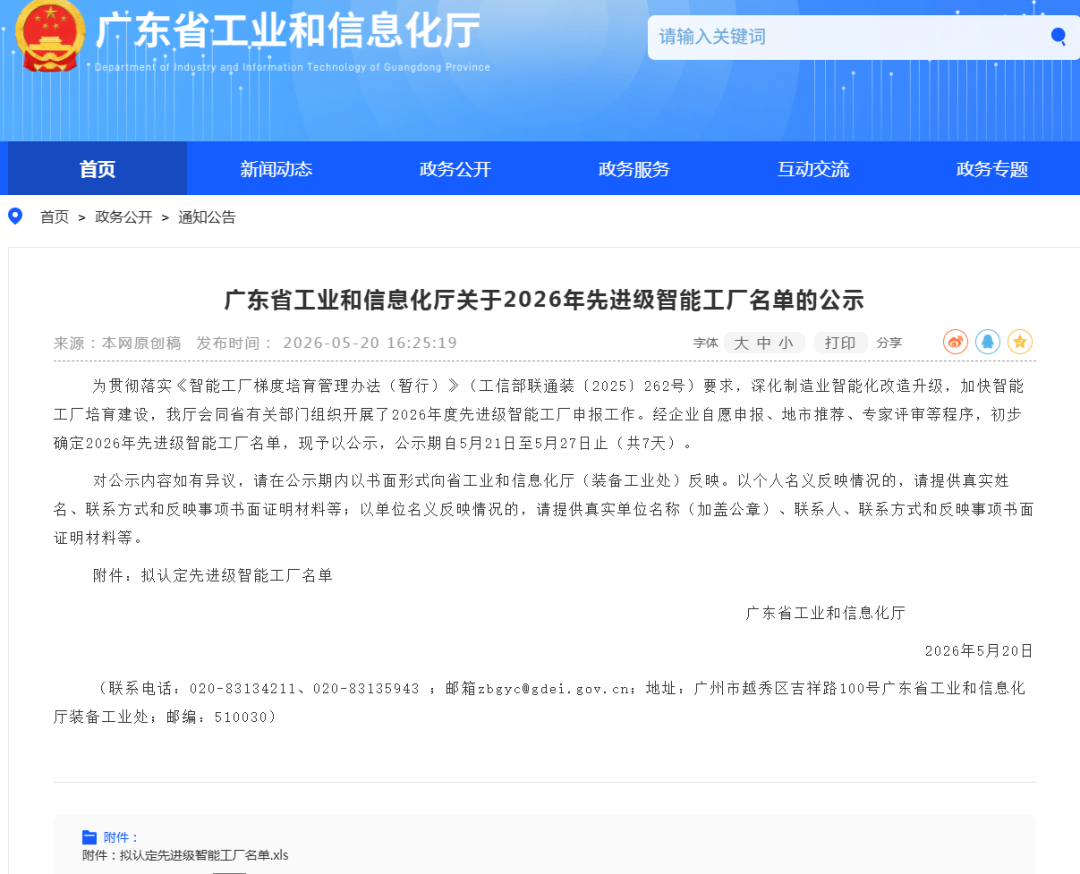Click the 打印 print button
1080x874 pixels.
[x=840, y=343]
